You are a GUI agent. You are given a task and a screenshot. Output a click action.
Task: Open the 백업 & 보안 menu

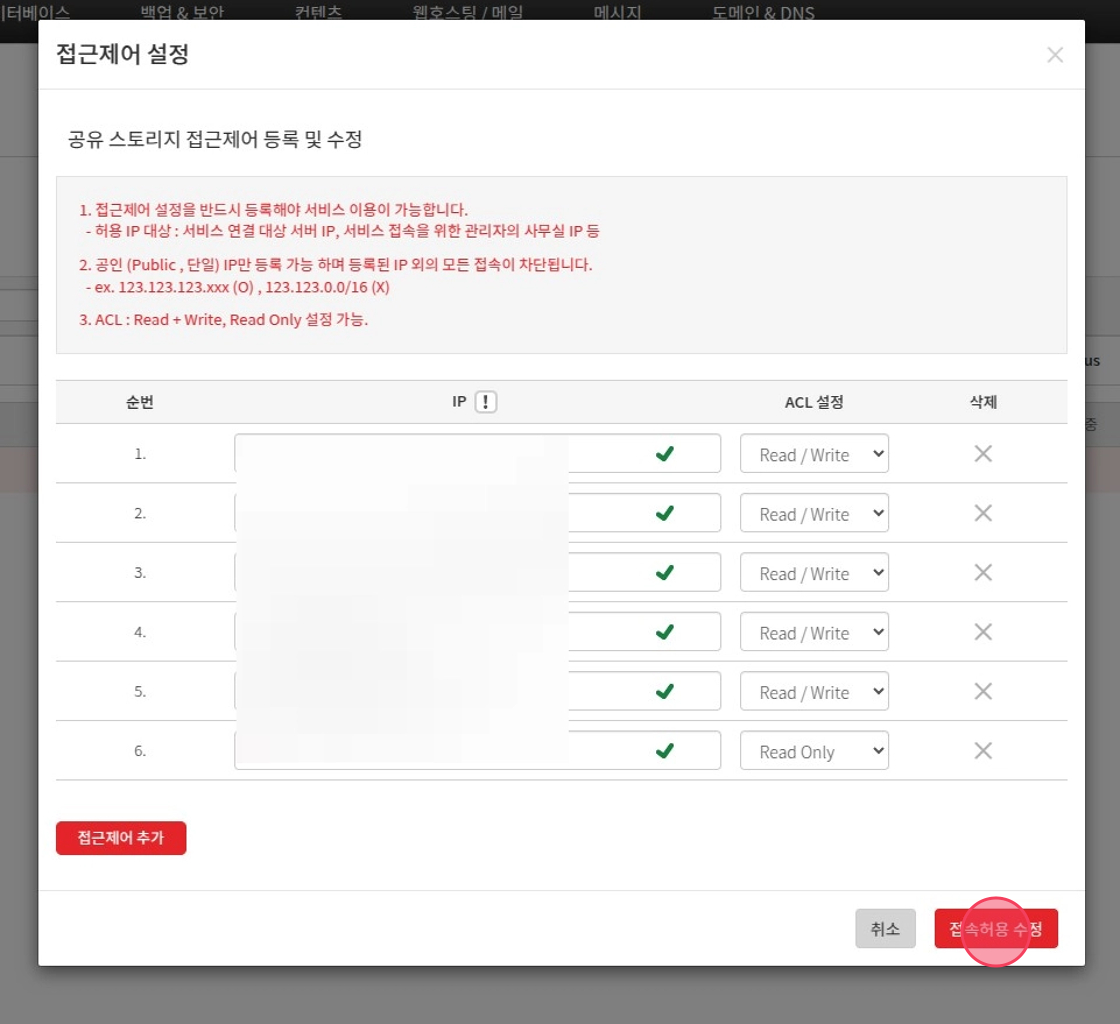[x=182, y=12]
